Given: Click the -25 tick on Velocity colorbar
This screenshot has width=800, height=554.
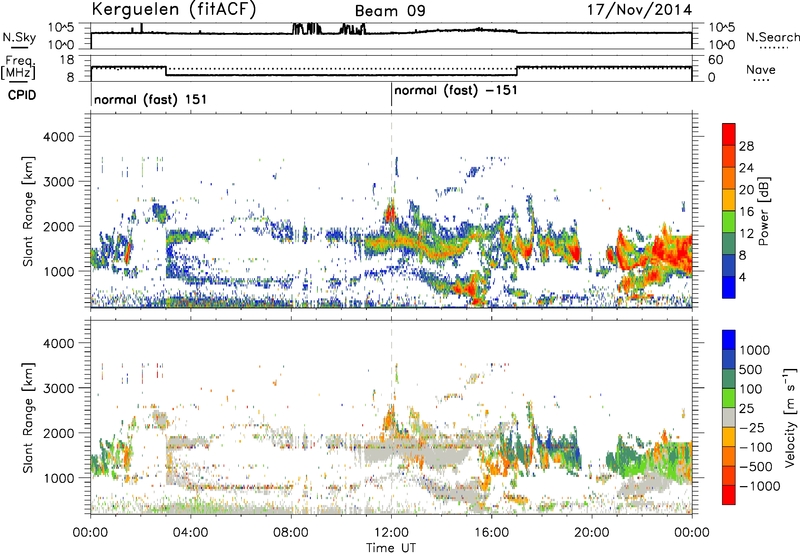Looking at the screenshot, I should tap(752, 427).
